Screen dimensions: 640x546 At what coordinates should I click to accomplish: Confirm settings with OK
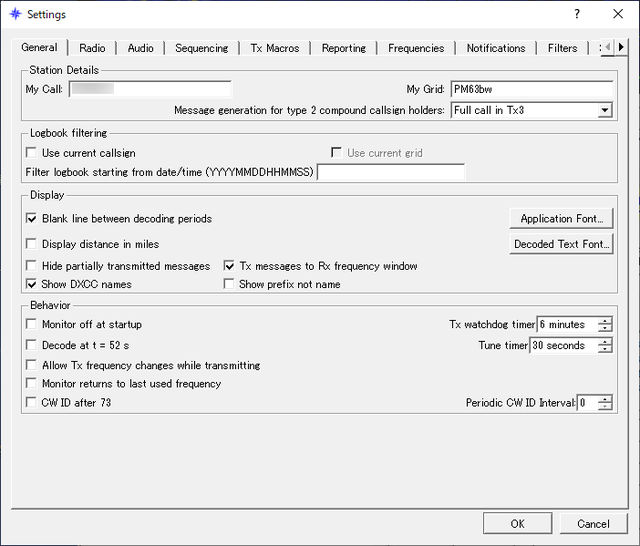click(517, 524)
